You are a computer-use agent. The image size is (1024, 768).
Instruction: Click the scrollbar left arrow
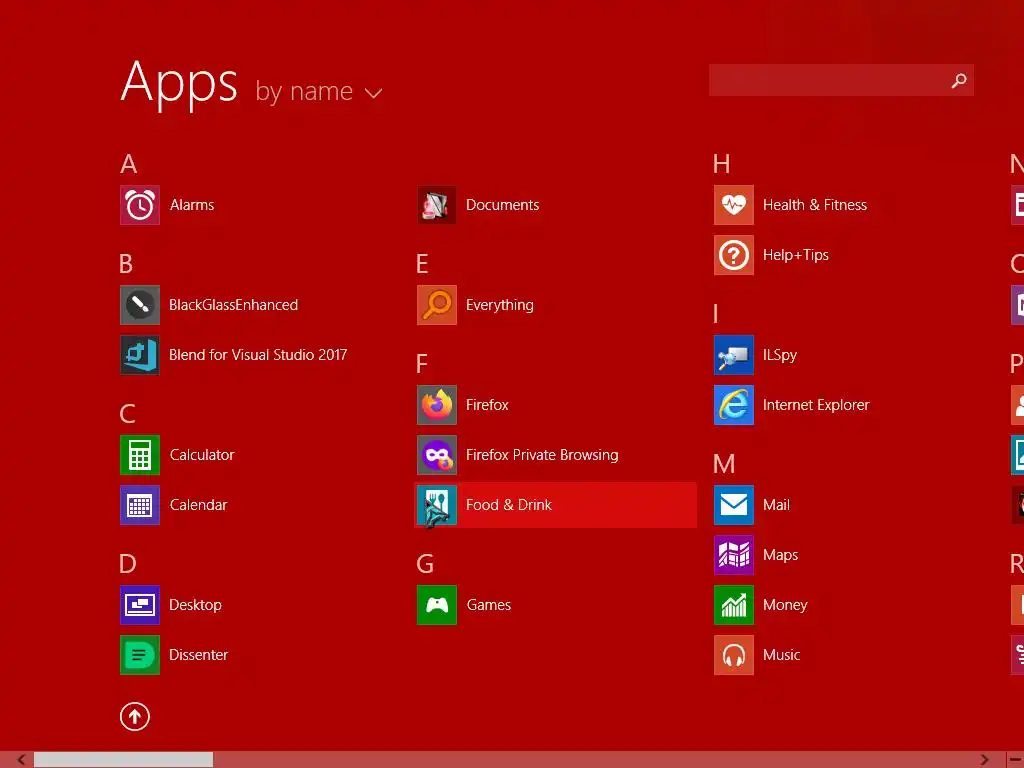pos(21,760)
